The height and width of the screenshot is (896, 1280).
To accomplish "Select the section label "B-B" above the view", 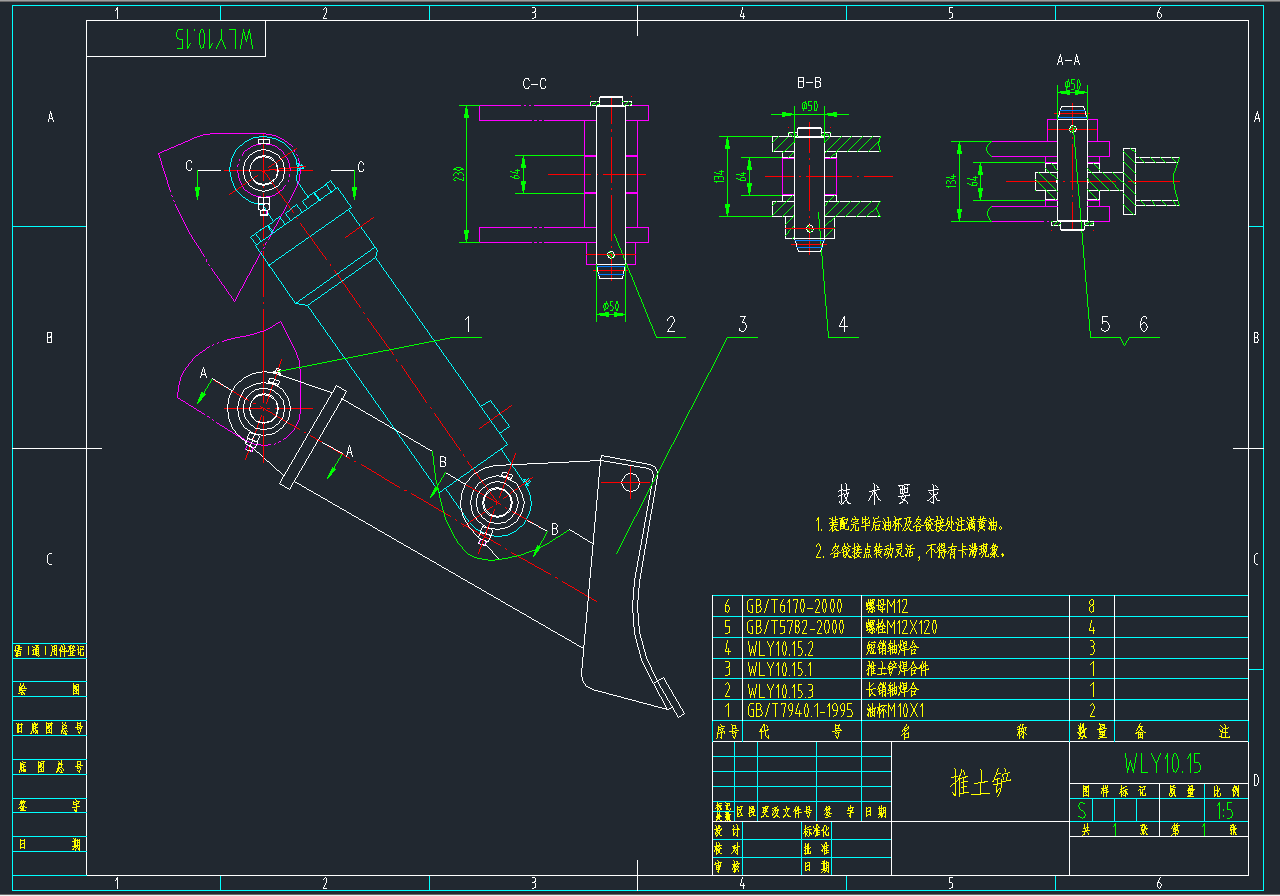I will tap(809, 82).
